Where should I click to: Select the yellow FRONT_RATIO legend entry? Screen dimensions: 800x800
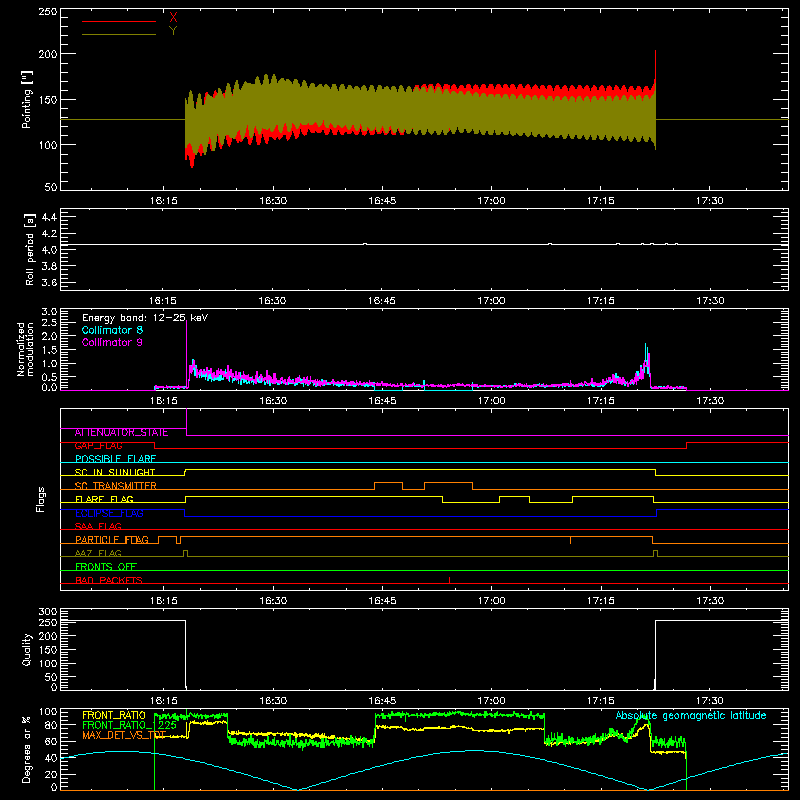coord(114,715)
